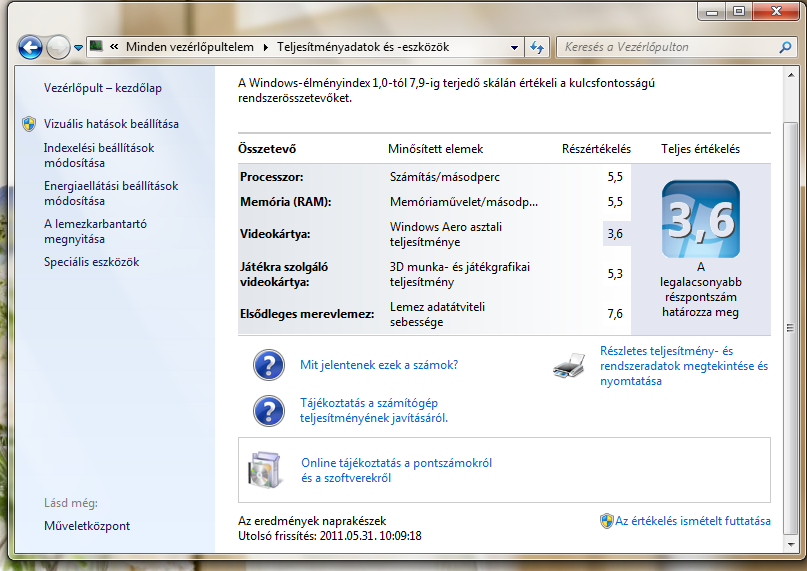The height and width of the screenshot is (571, 807).
Task: Click the 'Memória (RAM):' row label
Action: 286,202
